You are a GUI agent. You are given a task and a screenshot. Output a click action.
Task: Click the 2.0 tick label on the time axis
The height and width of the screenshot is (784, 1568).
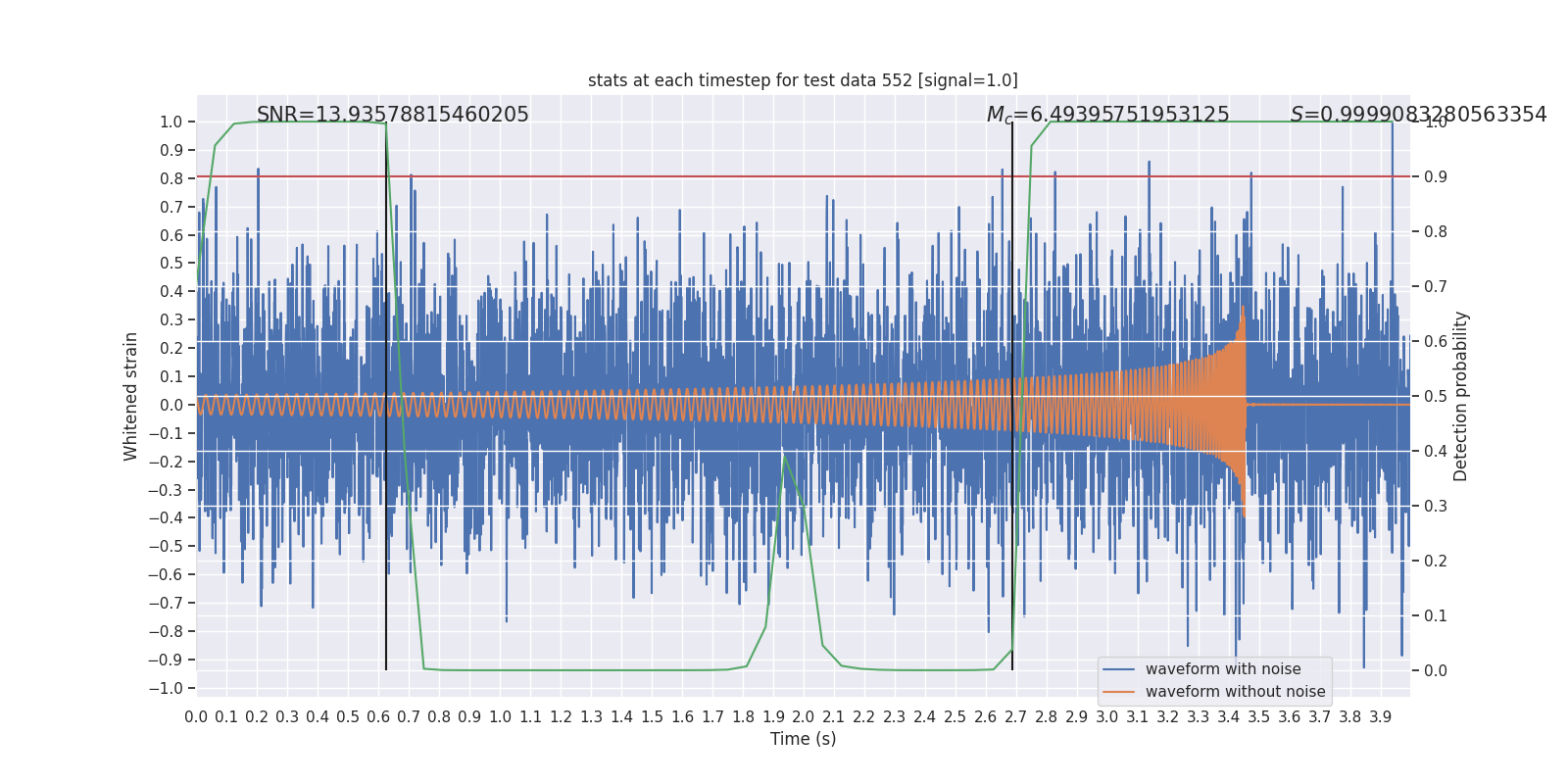coord(804,716)
